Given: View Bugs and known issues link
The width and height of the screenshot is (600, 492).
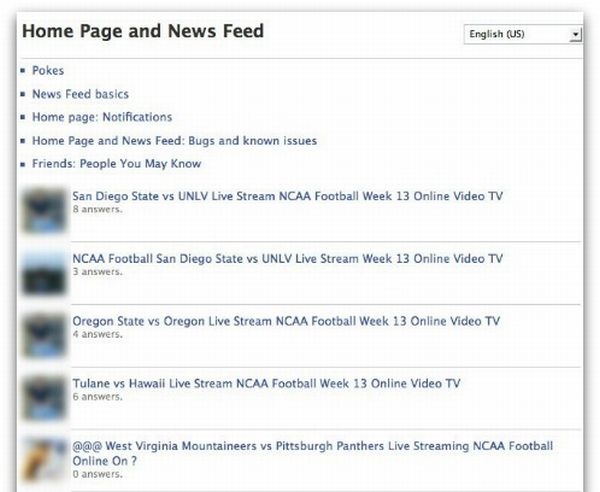Looking at the screenshot, I should 174,141.
